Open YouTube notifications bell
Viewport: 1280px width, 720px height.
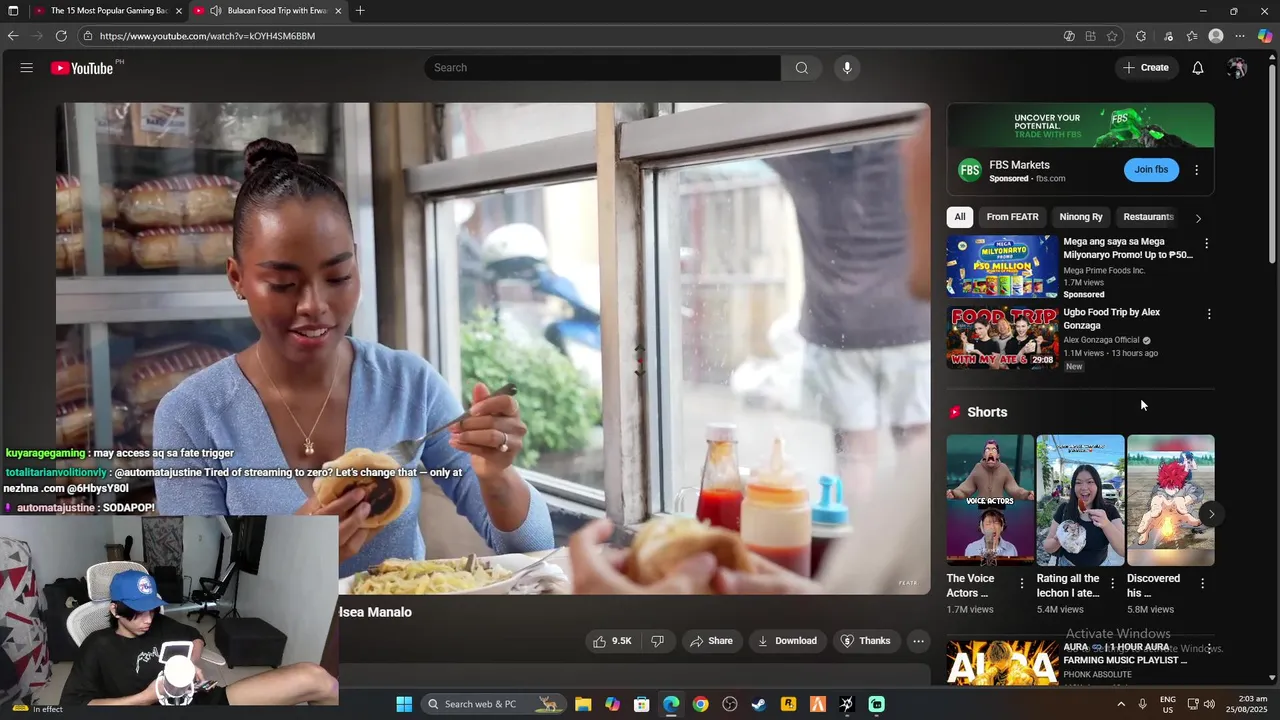click(1197, 68)
